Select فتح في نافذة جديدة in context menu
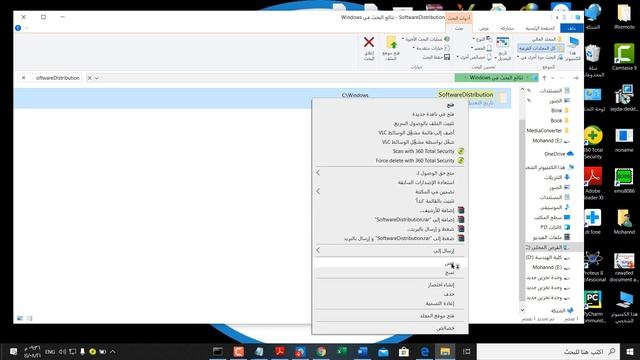The image size is (640, 360). (391, 114)
